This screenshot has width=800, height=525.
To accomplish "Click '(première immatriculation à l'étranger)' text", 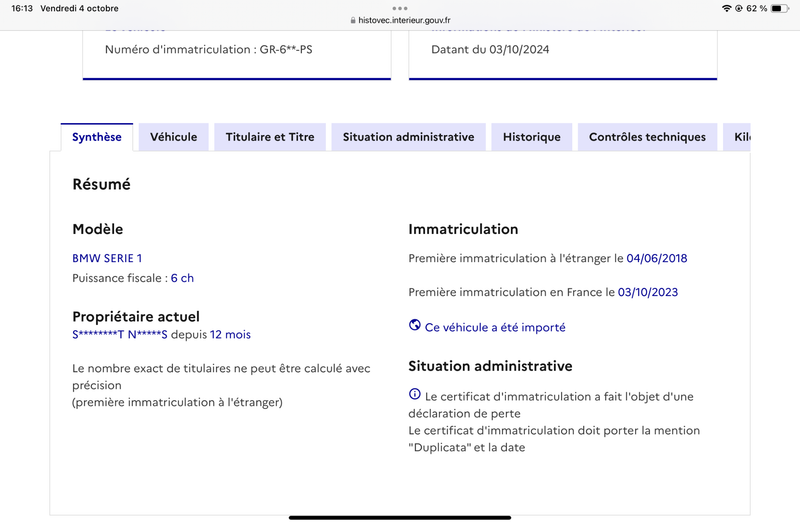I will point(177,402).
